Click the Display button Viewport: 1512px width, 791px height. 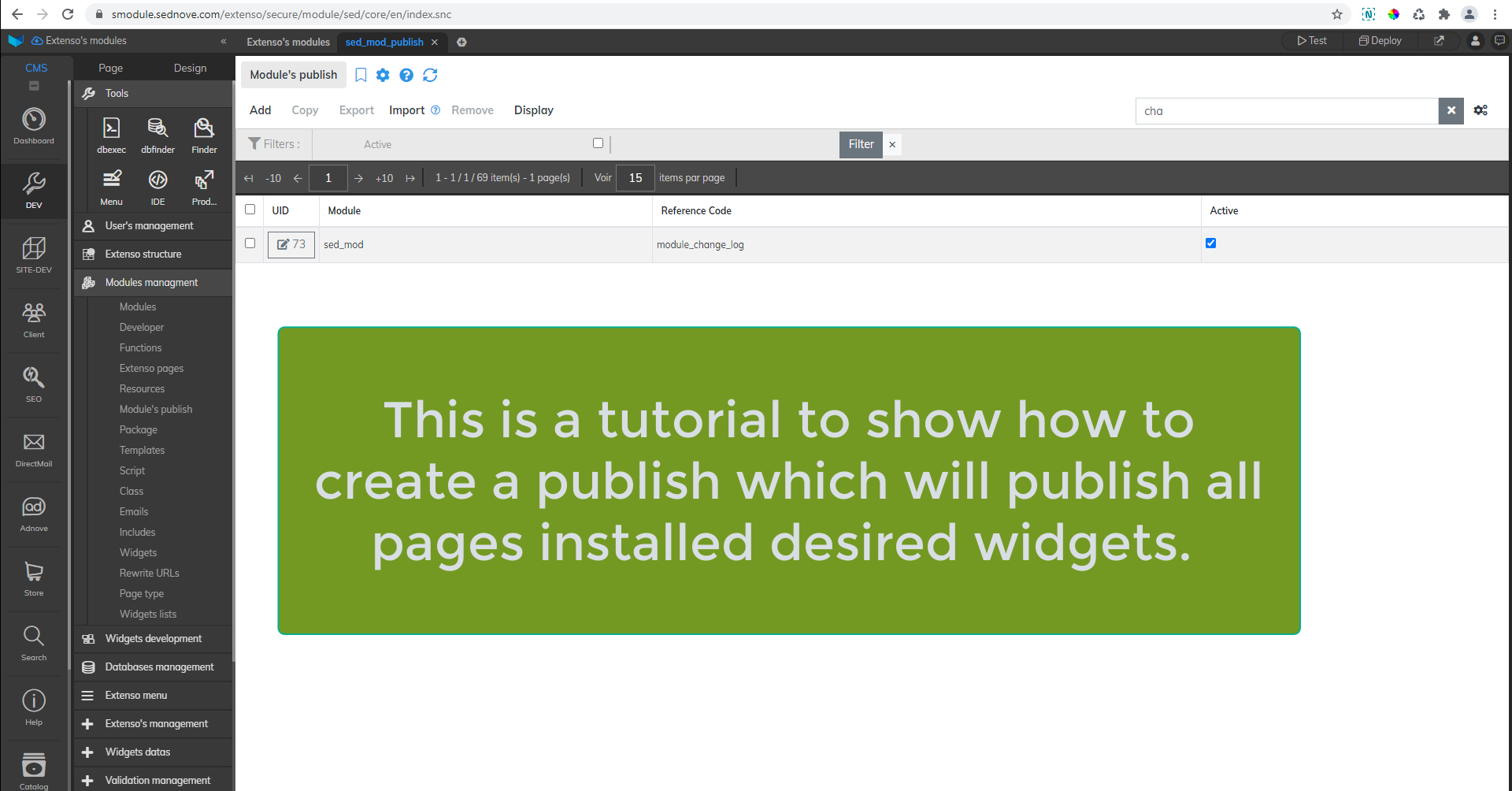[x=533, y=110]
